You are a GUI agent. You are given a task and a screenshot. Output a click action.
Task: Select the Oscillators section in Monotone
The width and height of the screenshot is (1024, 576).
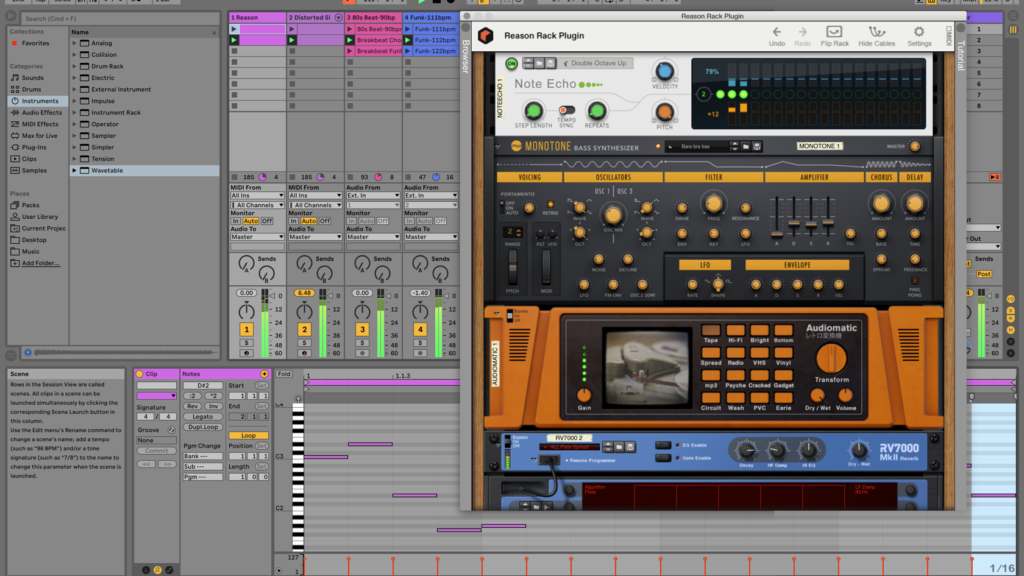(x=613, y=177)
